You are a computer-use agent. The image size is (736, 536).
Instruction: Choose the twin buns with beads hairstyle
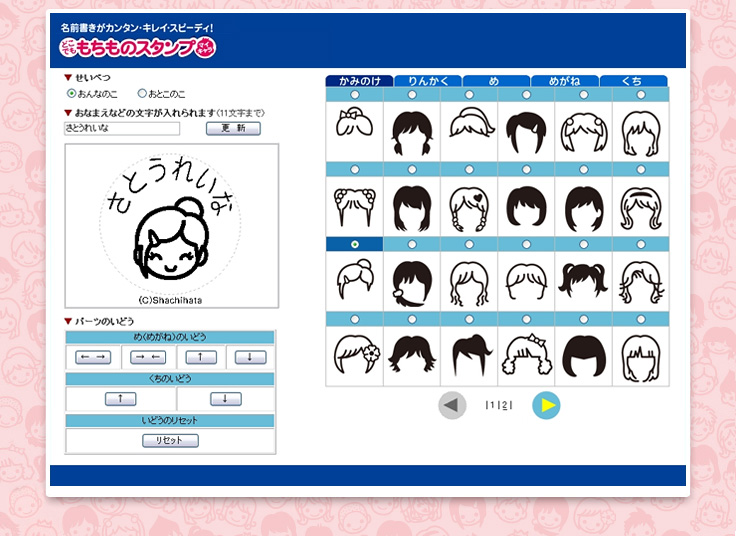pyautogui.click(x=354, y=207)
